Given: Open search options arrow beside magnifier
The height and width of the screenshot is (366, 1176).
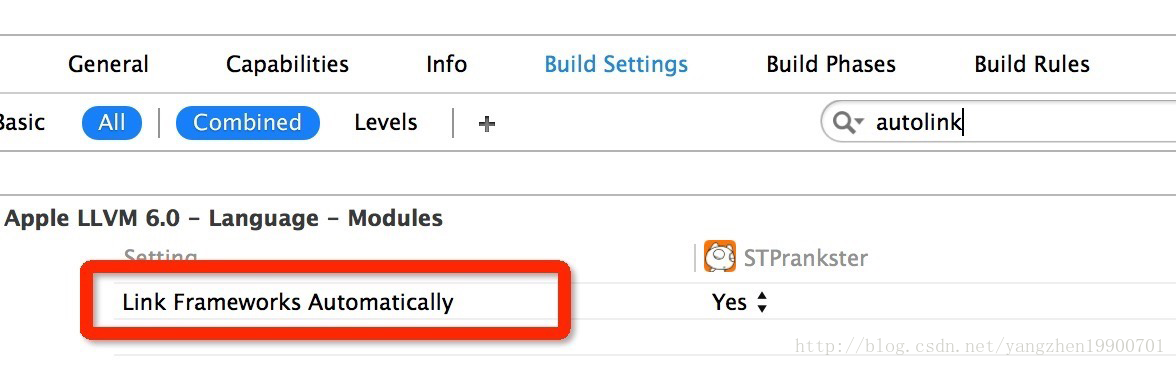Looking at the screenshot, I should point(860,122).
